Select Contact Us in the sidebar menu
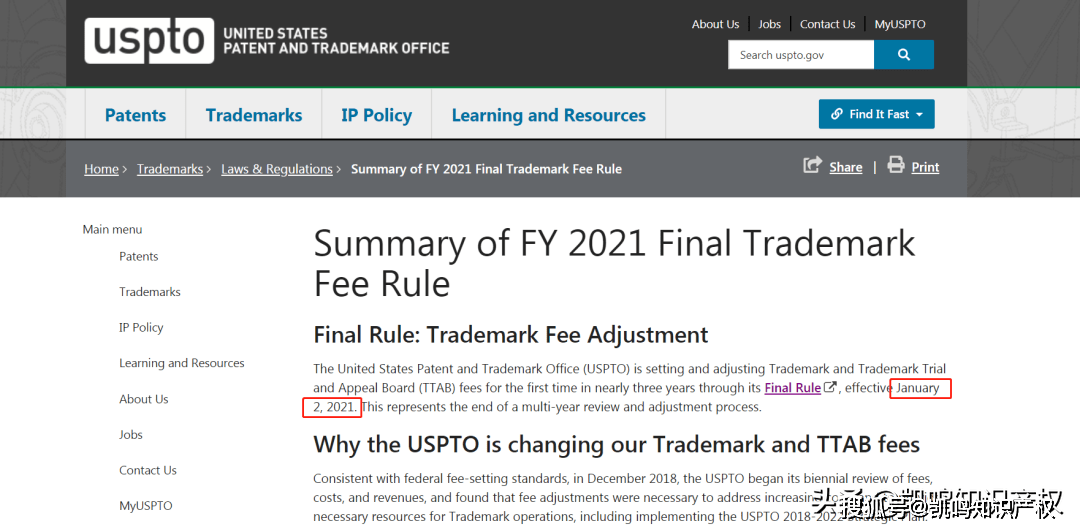 coord(148,470)
